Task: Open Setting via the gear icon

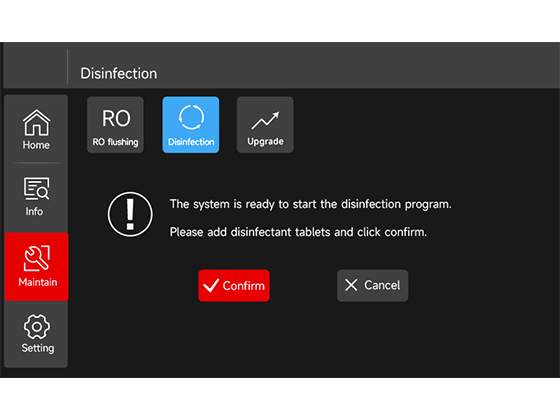Action: [36, 326]
